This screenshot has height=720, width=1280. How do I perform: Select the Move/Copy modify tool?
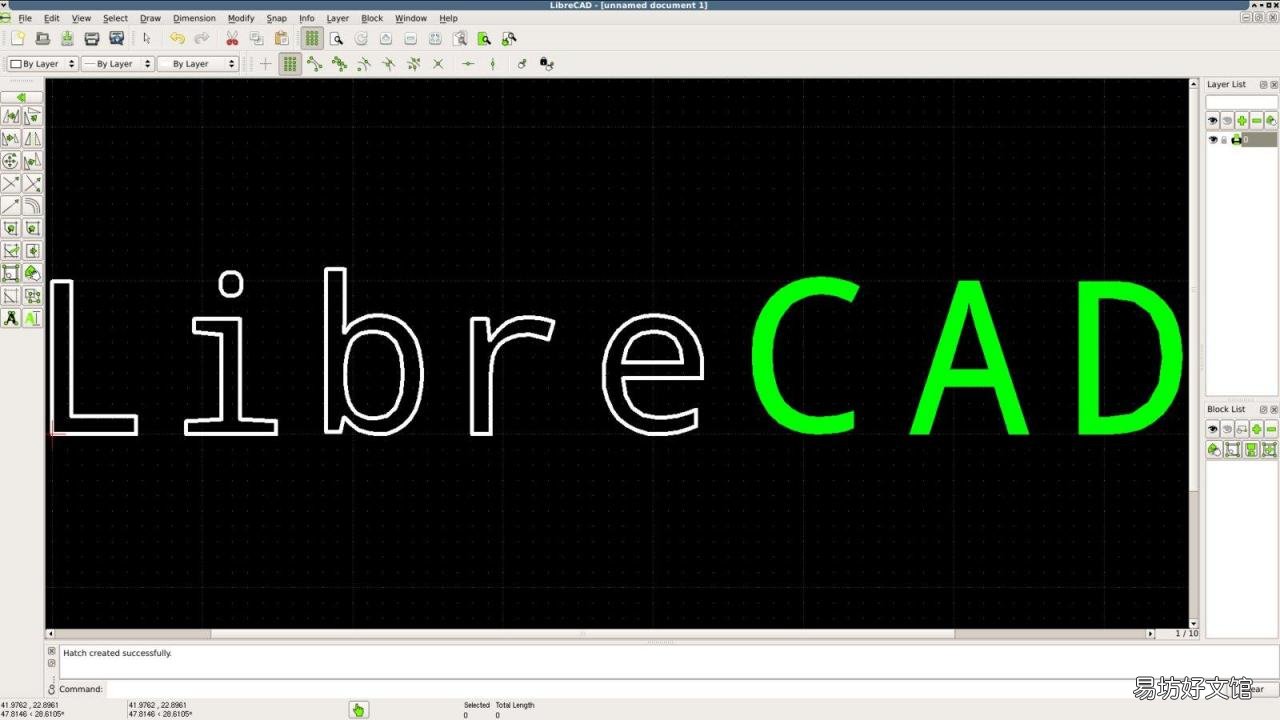click(x=11, y=116)
